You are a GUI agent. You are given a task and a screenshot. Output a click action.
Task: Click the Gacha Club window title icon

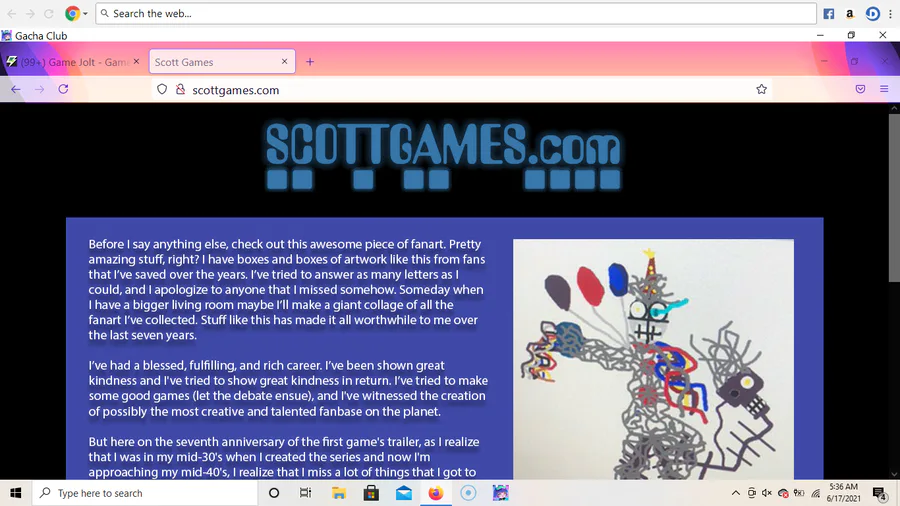(x=6, y=36)
